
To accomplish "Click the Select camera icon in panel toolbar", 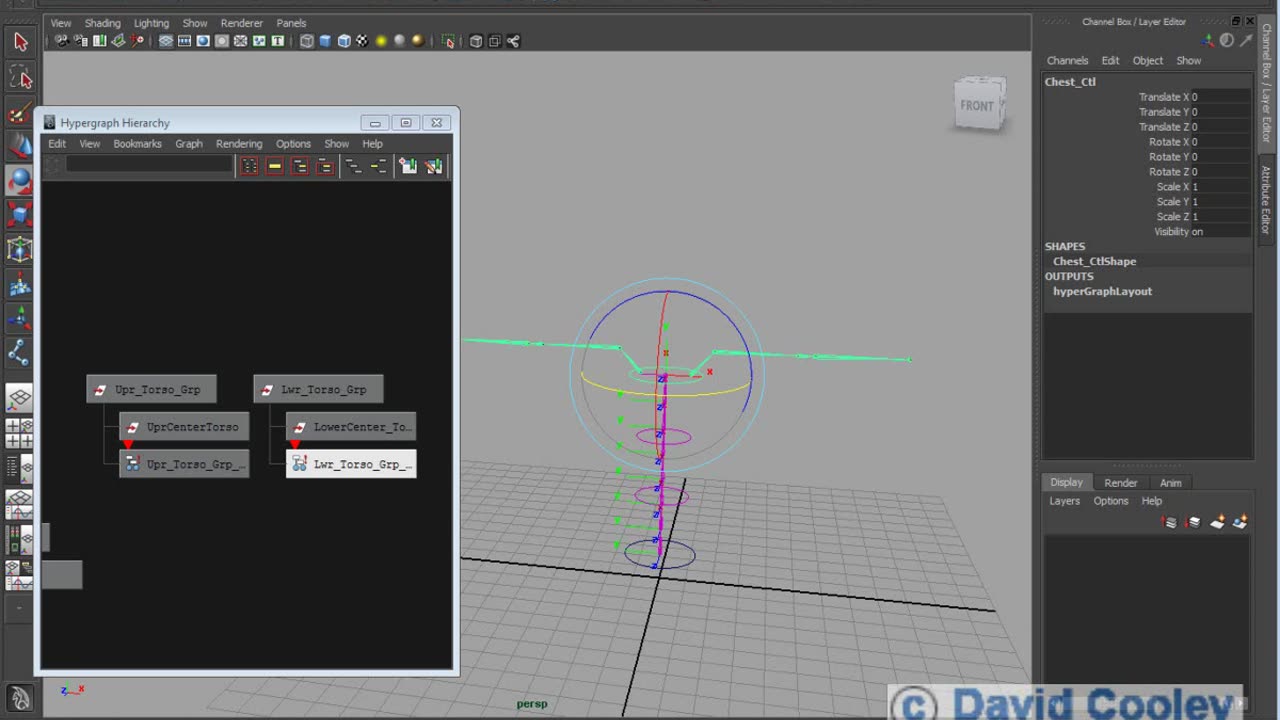I will (62, 41).
